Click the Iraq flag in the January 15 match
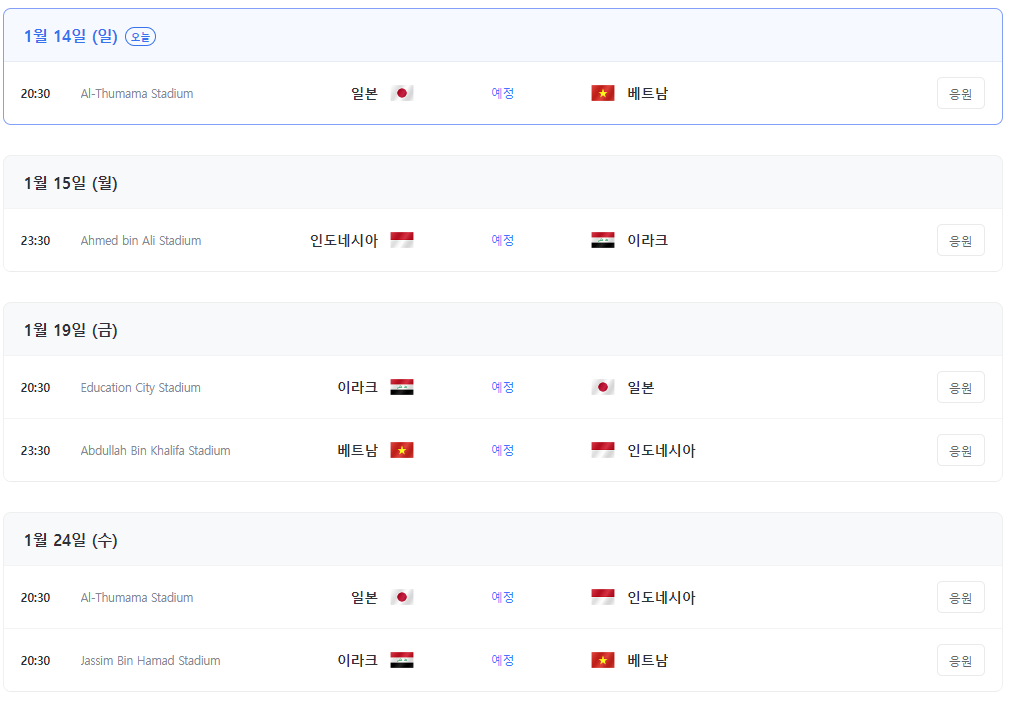The height and width of the screenshot is (701, 1009). coord(603,239)
